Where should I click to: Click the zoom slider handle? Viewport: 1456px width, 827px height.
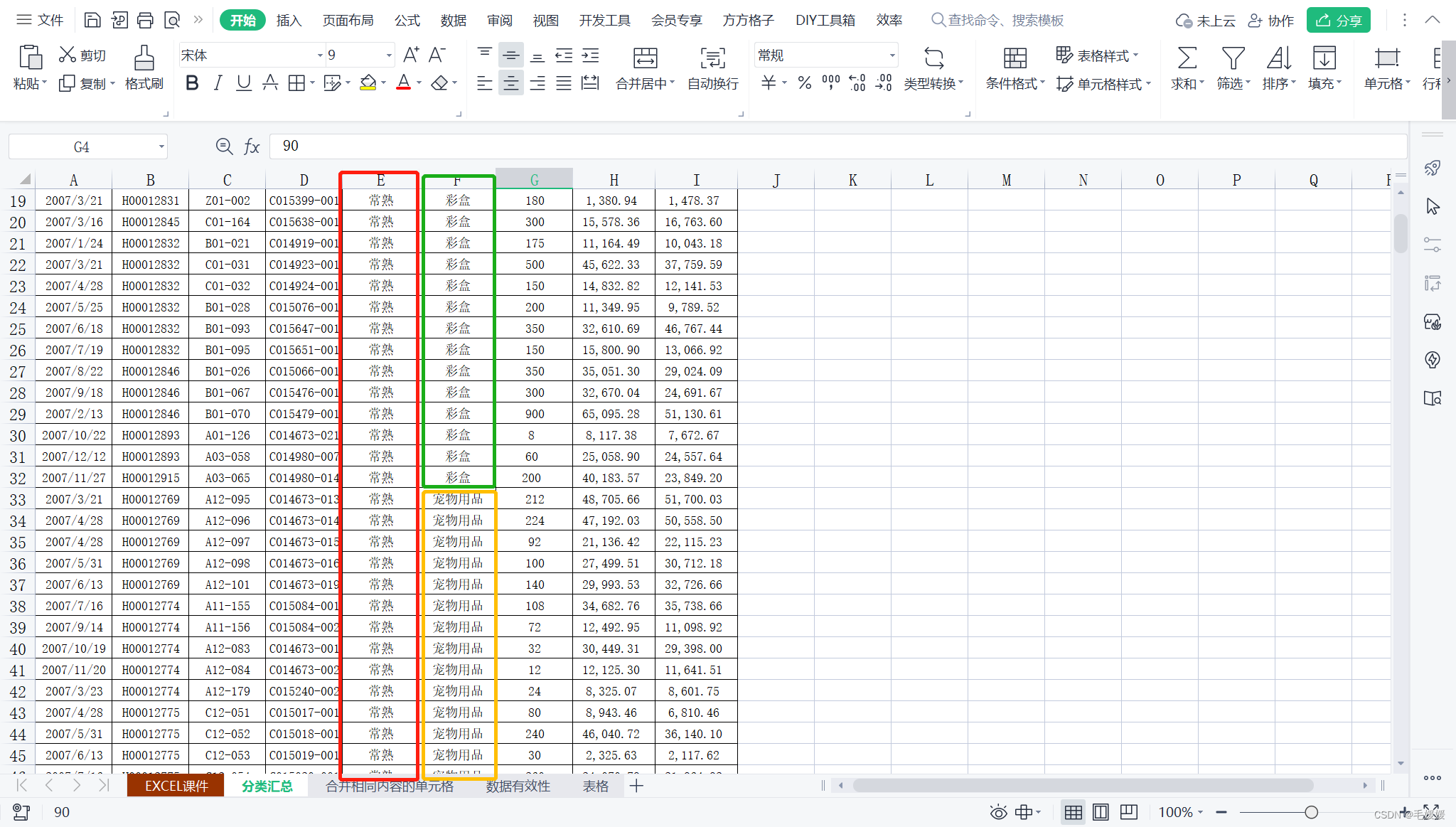coord(1311,812)
